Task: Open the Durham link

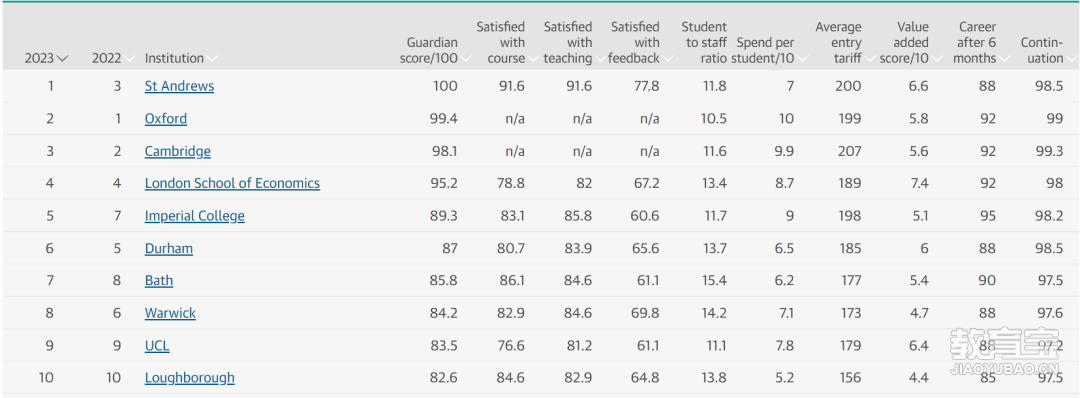Action: (169, 248)
